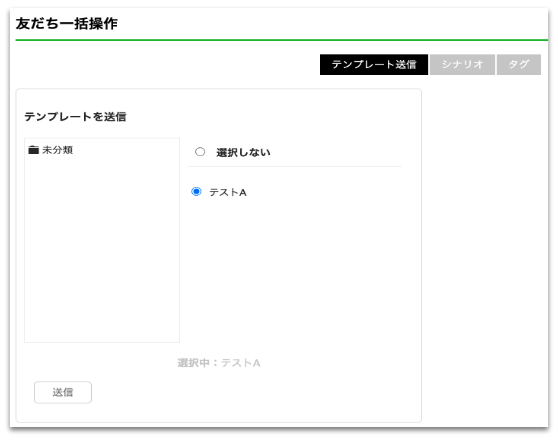Click the 選択しない option label text
The width and height of the screenshot is (558, 440).
click(243, 152)
